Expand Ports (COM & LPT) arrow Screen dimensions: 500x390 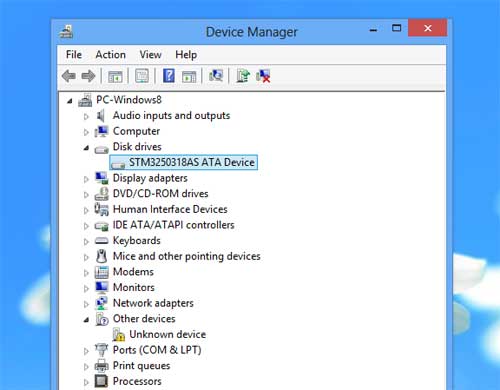click(86, 351)
